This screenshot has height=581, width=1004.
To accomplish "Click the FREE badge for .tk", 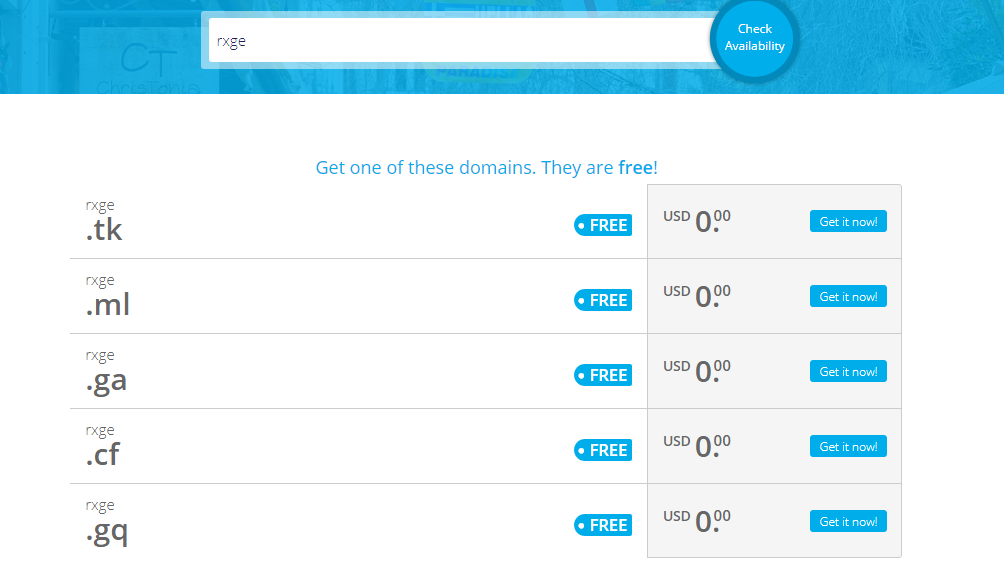I will coord(603,225).
